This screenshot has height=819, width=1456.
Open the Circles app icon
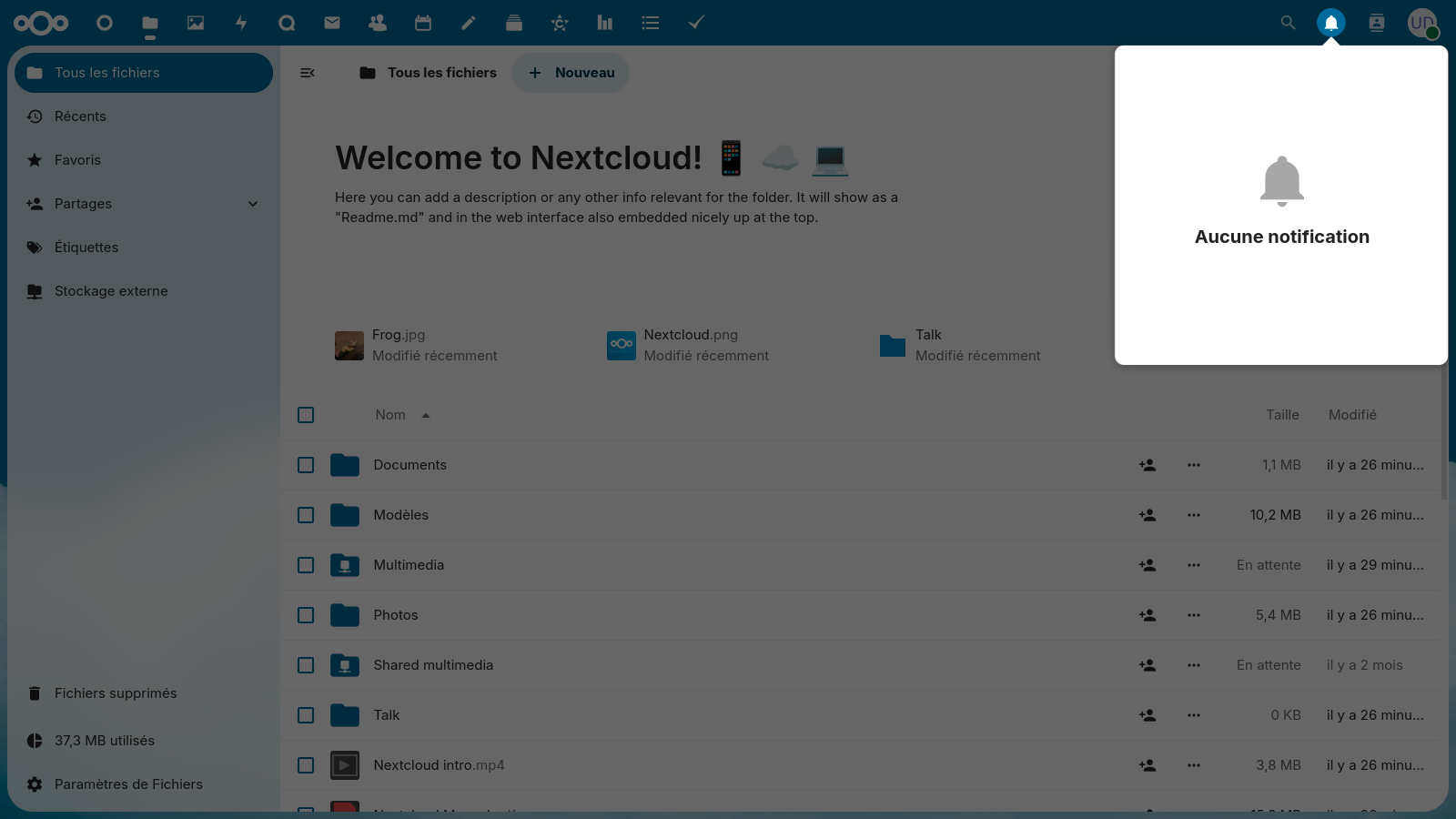(x=560, y=23)
